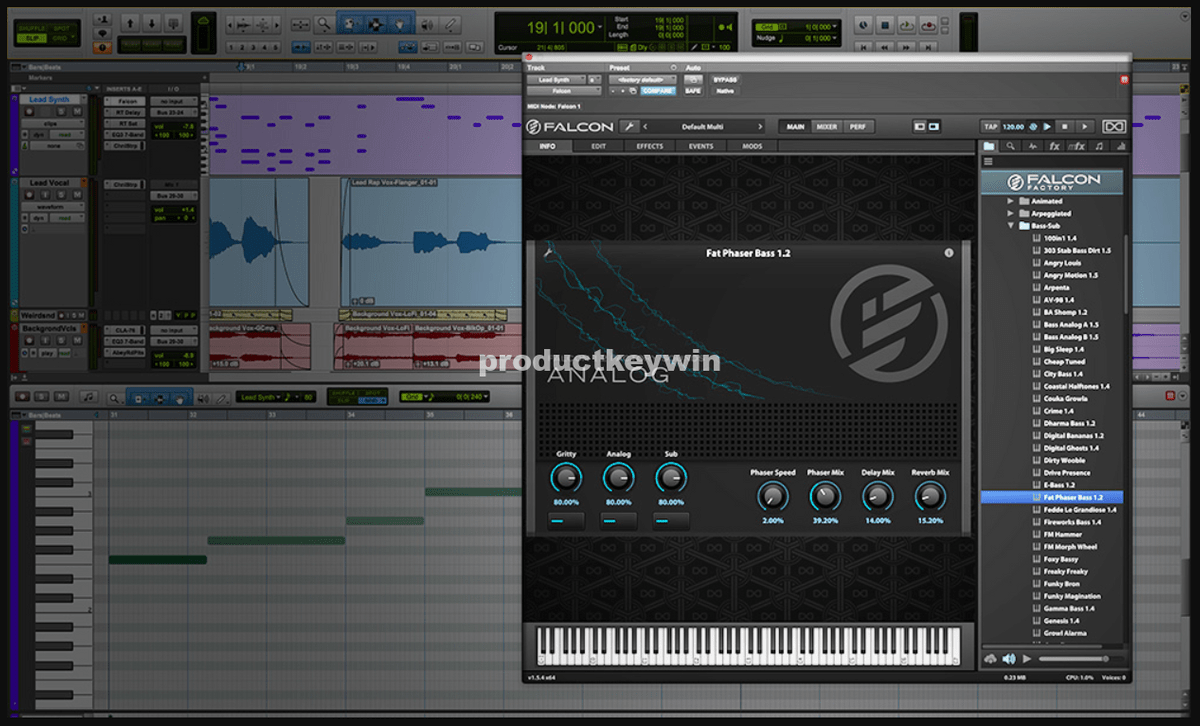Collapse the Bass-Sub folder
Image resolution: width=1200 pixels, height=726 pixels.
click(1010, 225)
